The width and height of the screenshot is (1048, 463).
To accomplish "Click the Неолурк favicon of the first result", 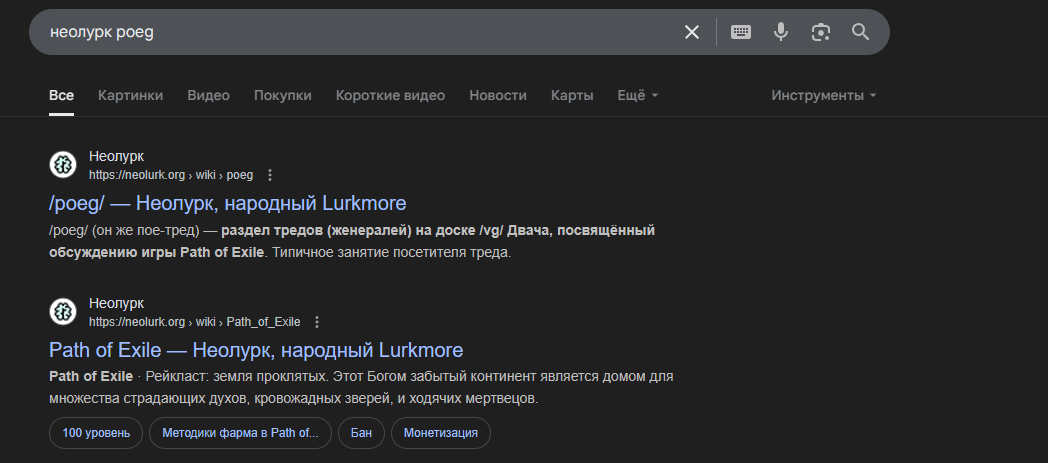I will point(63,164).
